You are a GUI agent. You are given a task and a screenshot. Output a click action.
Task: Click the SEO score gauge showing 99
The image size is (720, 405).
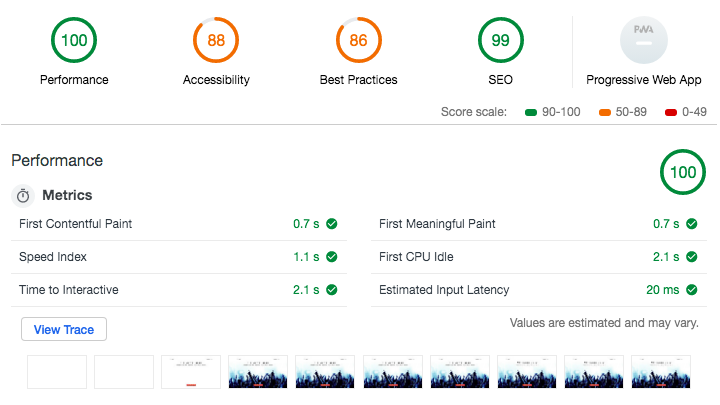501,40
